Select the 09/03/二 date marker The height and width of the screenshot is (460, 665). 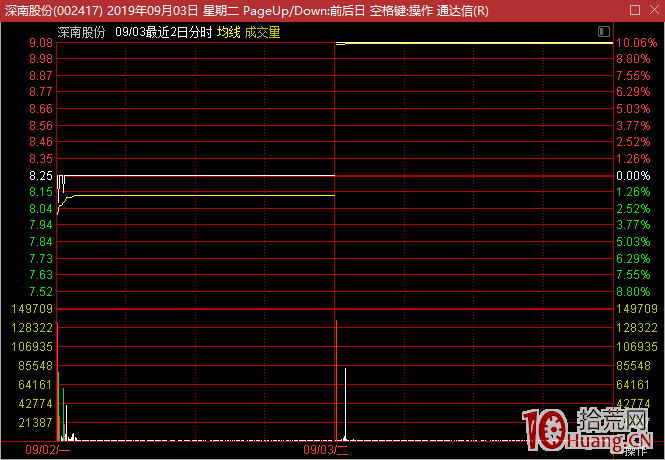tap(326, 450)
